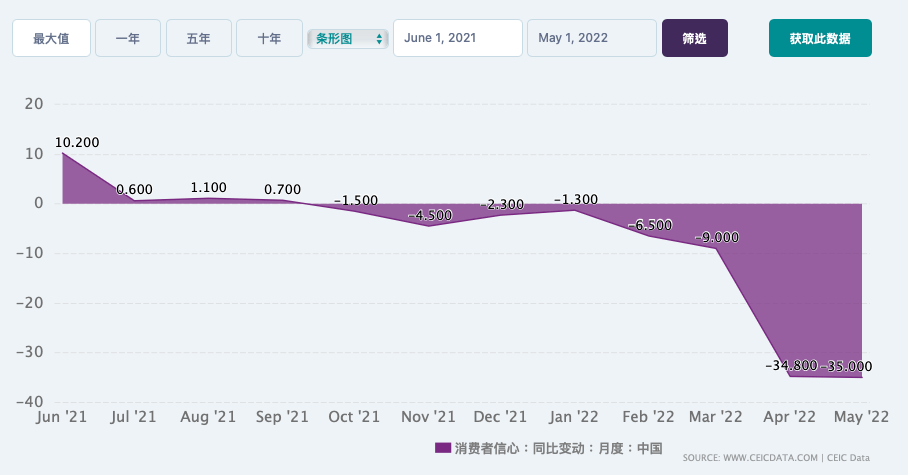Edit the June 1, 2021 start date field

[457, 38]
